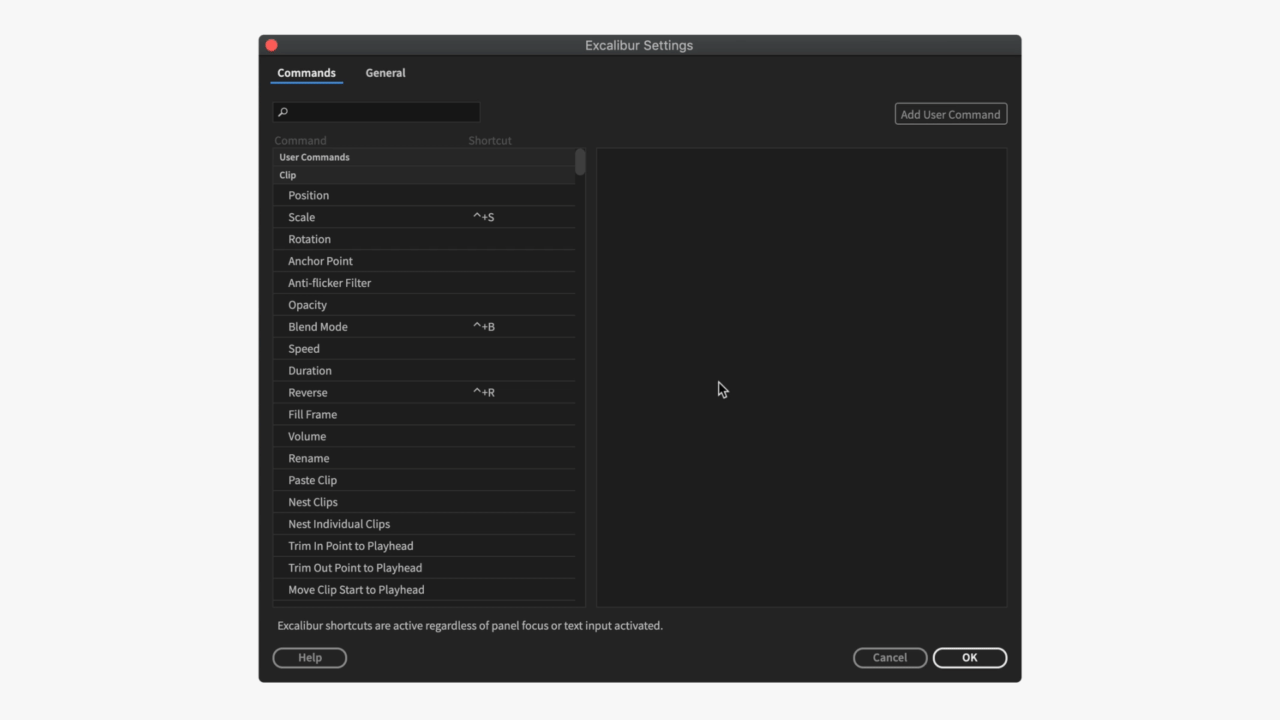Select the Volume command row
The image size is (1280, 720).
(424, 437)
